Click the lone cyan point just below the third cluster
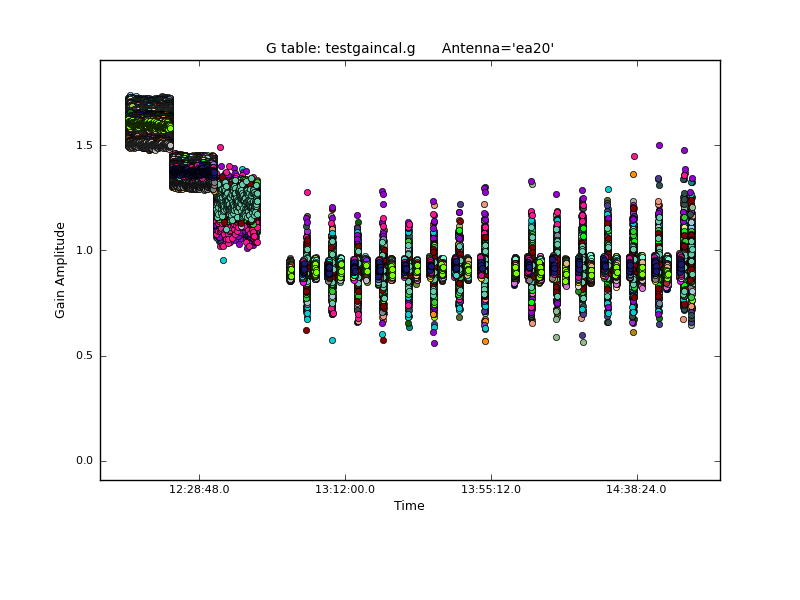The width and height of the screenshot is (800, 600). pyautogui.click(x=223, y=260)
